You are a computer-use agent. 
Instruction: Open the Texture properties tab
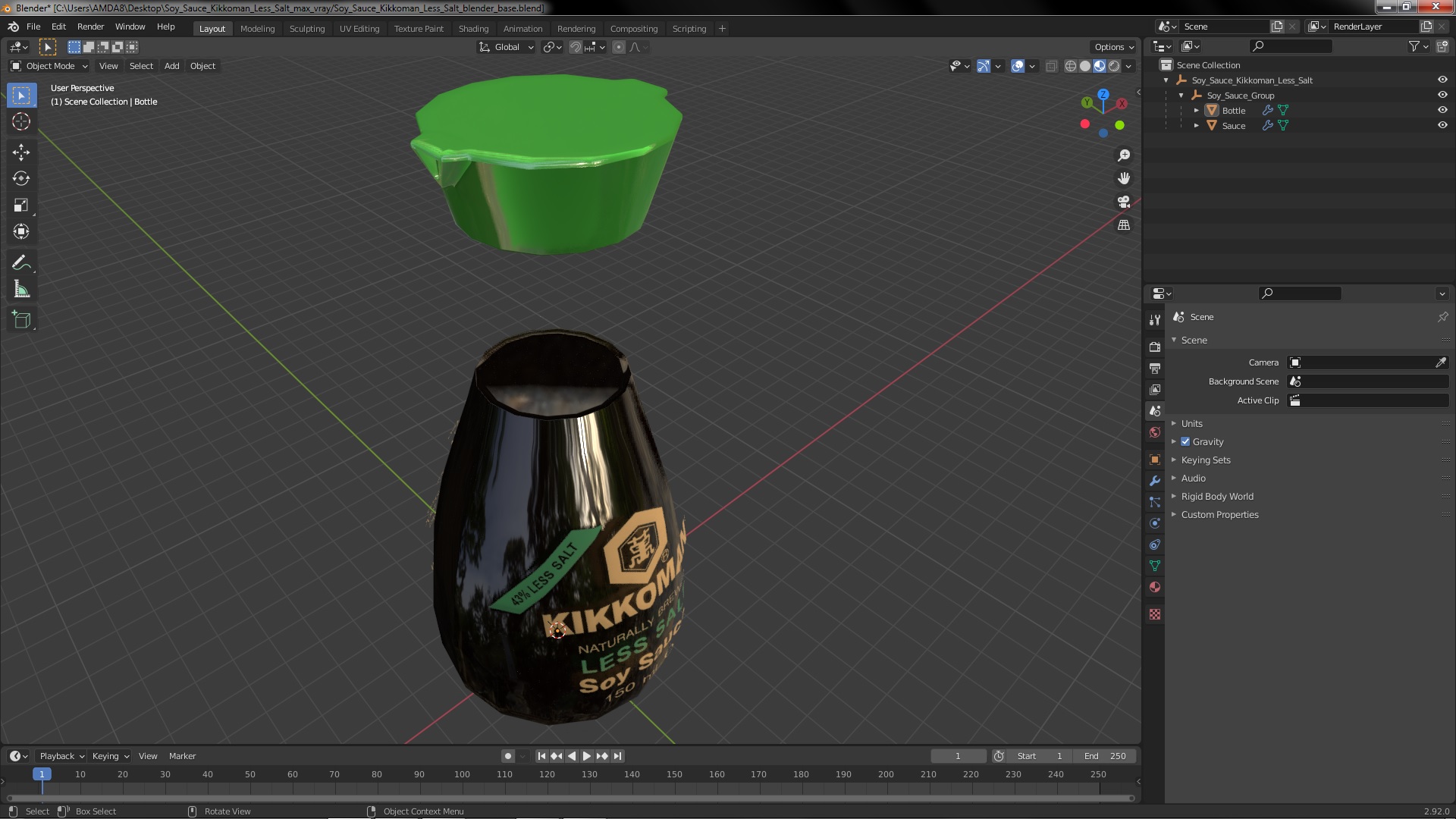(1154, 614)
